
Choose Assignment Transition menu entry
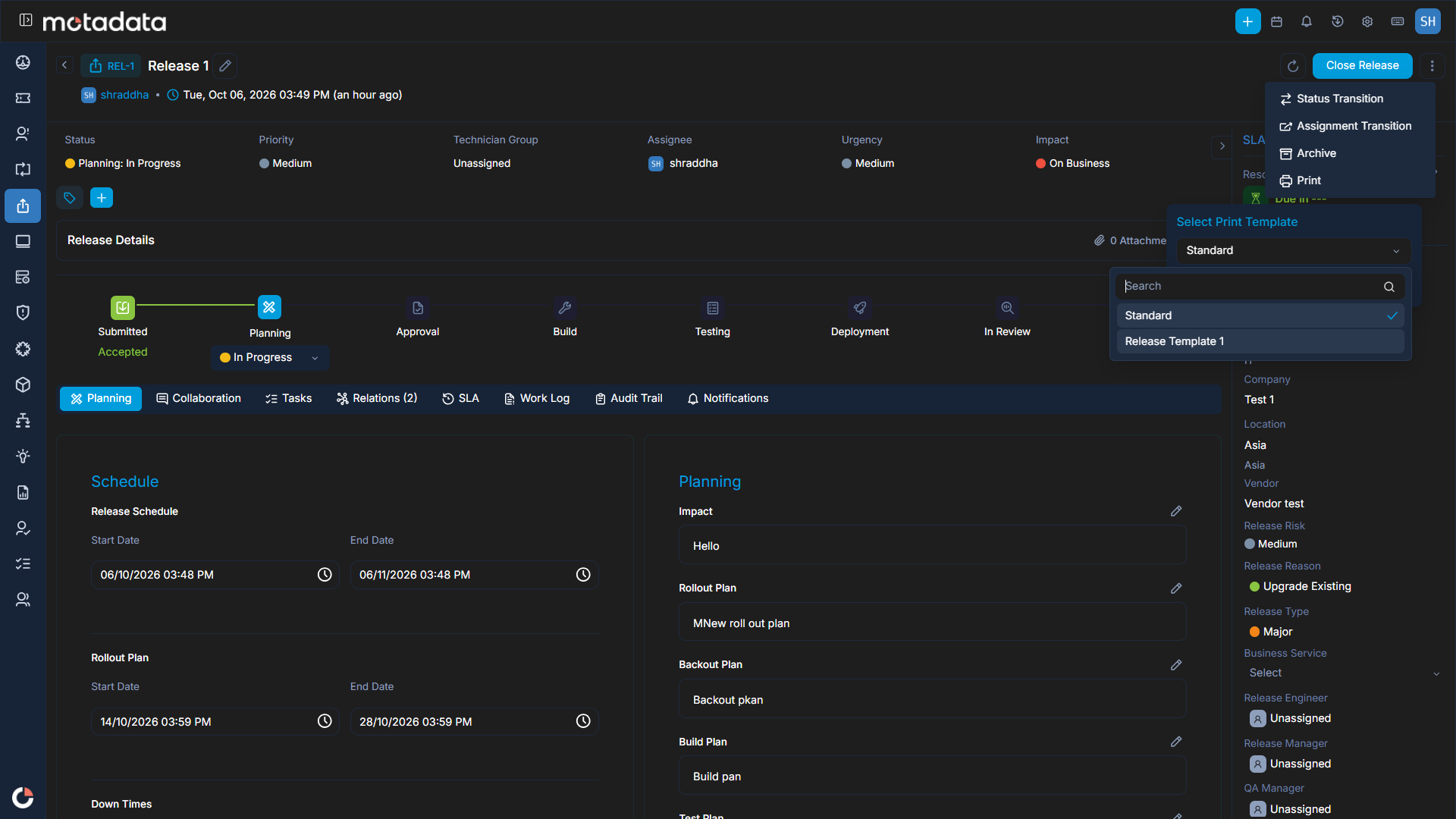point(1346,126)
